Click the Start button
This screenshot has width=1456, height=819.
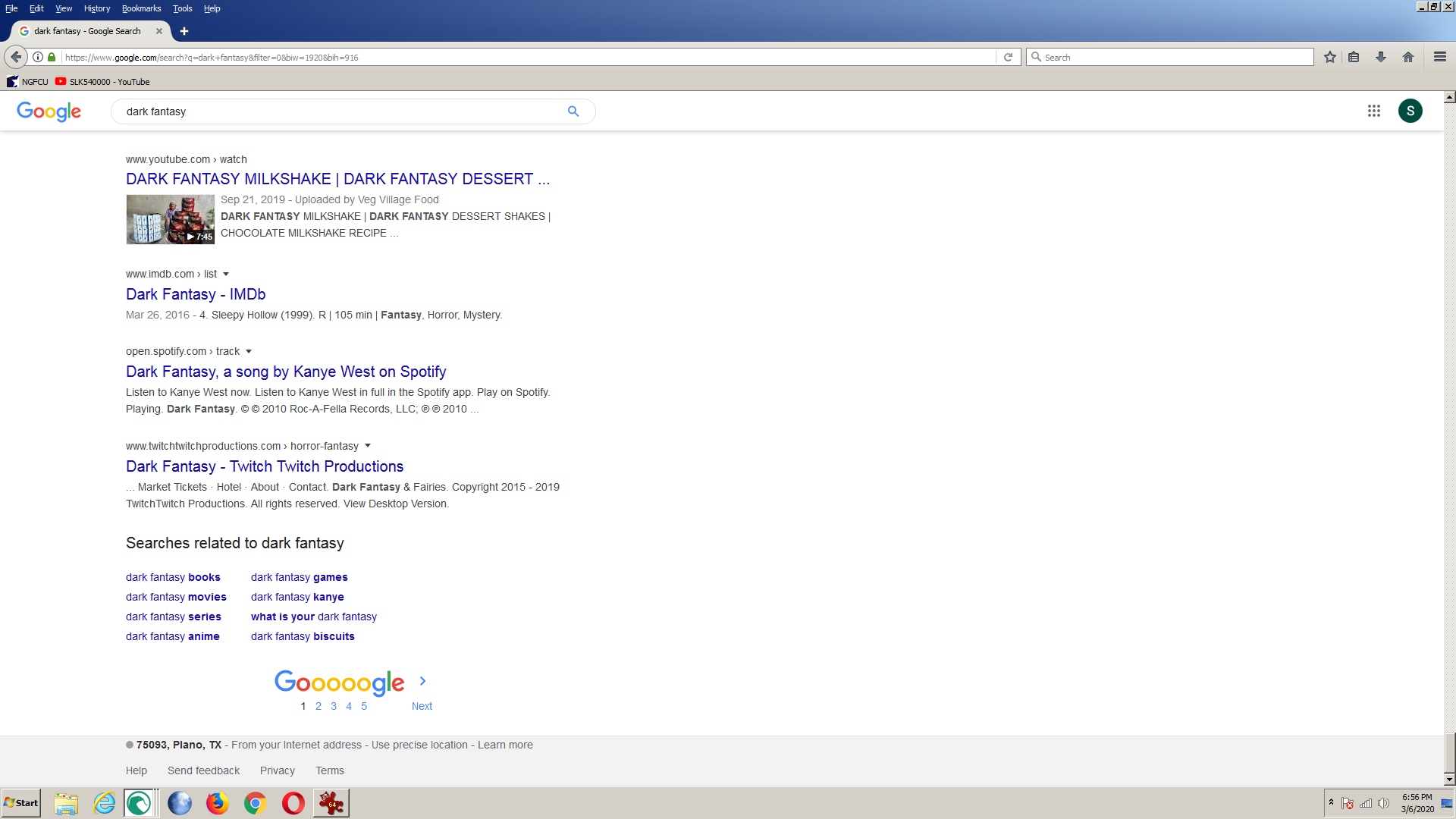(x=20, y=803)
